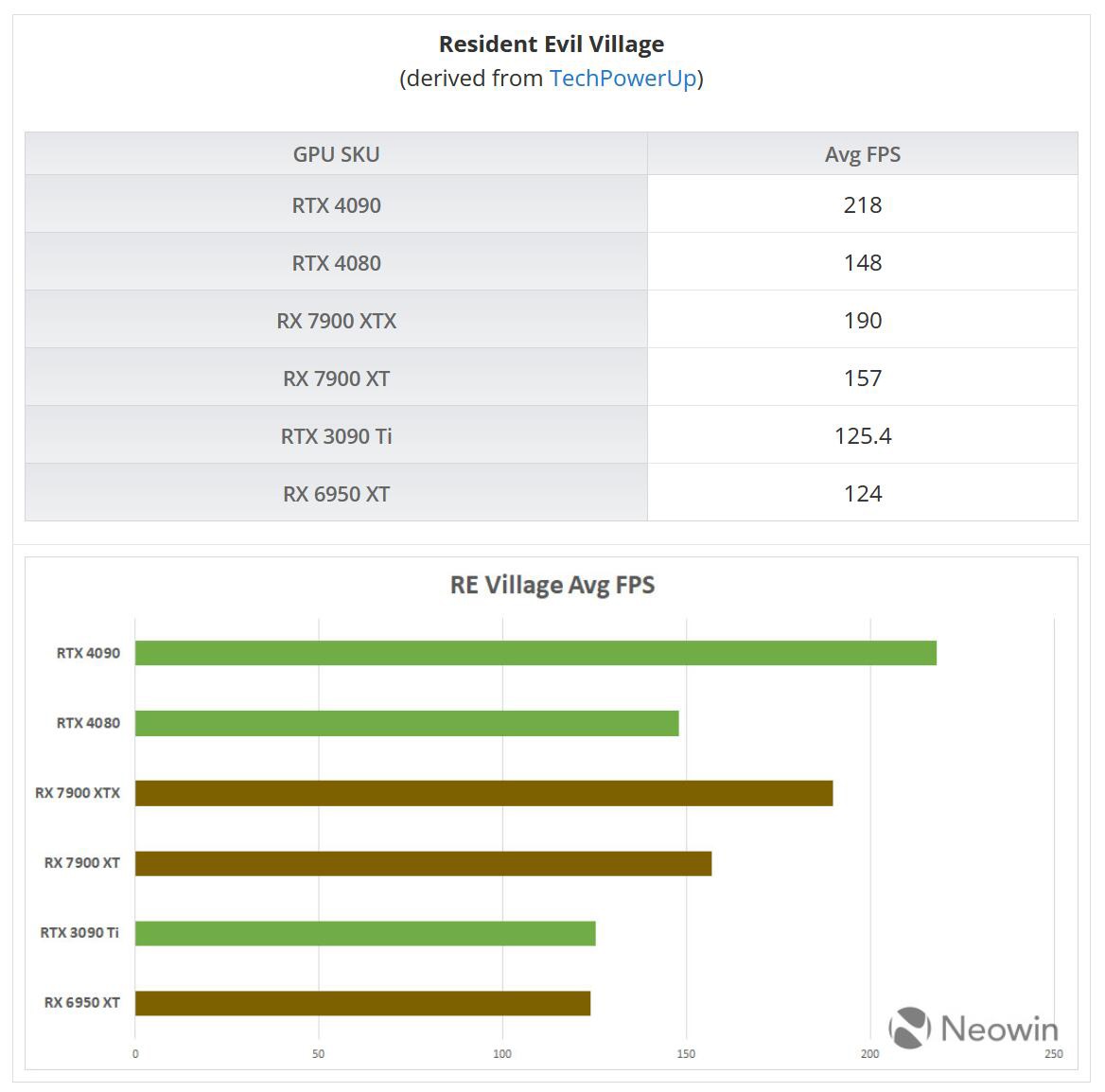Click the 125.4 FPS value cell
The height and width of the screenshot is (1092, 1105).
(x=863, y=435)
